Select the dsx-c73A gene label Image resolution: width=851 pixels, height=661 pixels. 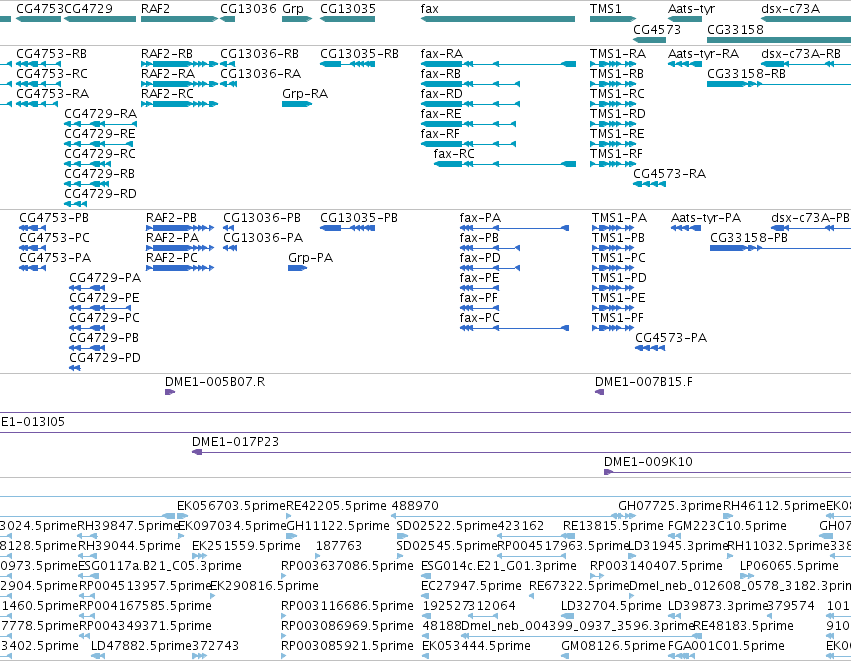click(790, 9)
